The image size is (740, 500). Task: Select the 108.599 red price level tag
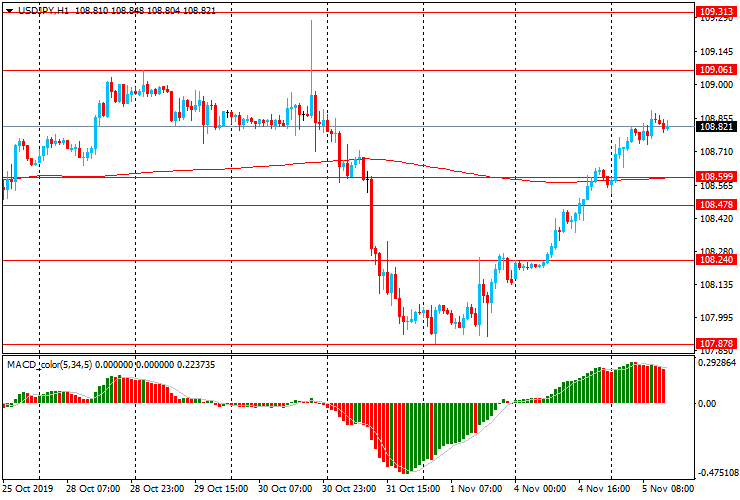(715, 177)
